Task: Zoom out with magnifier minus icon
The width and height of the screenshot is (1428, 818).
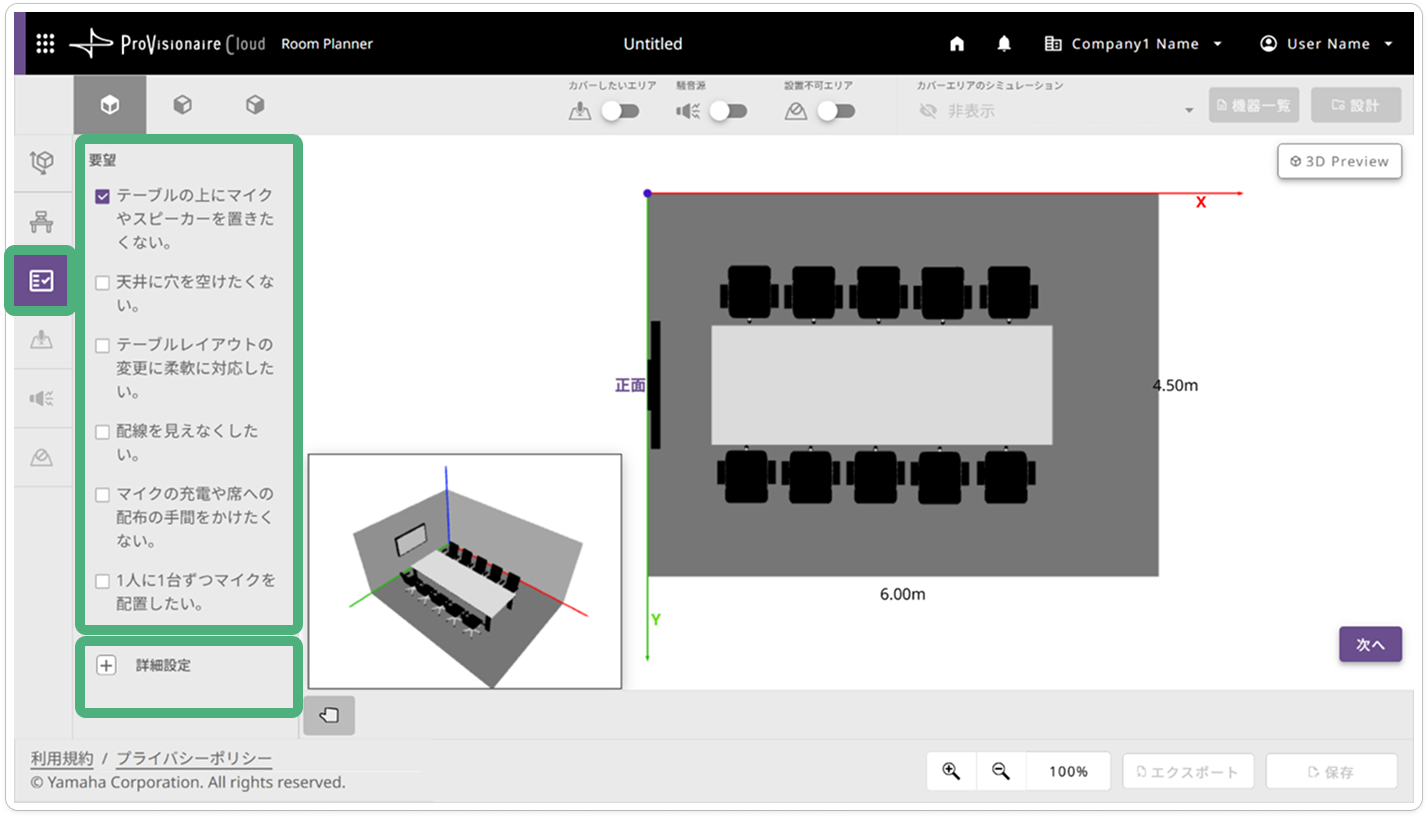Action: [x=1000, y=771]
